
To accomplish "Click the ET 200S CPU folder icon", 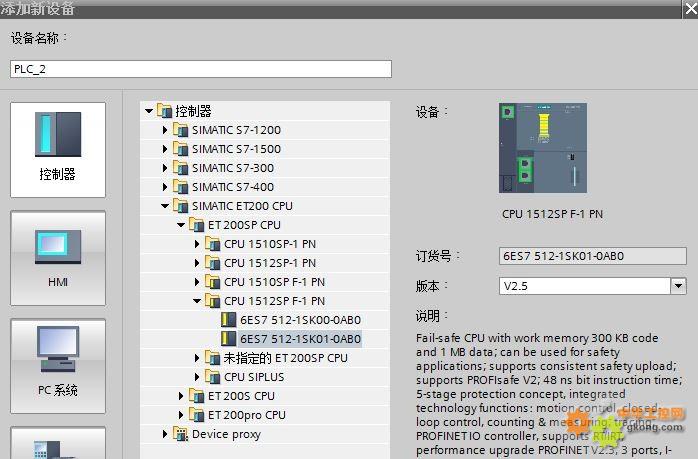I will 196,396.
